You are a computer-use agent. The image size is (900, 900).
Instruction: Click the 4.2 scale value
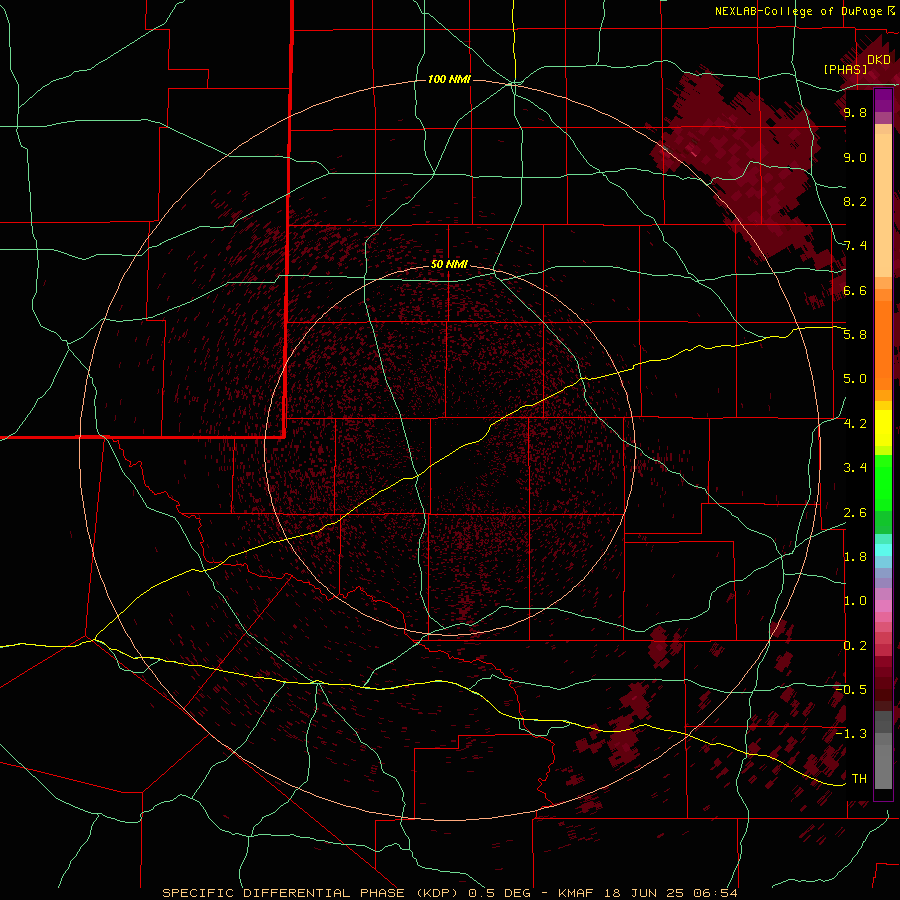pos(855,424)
